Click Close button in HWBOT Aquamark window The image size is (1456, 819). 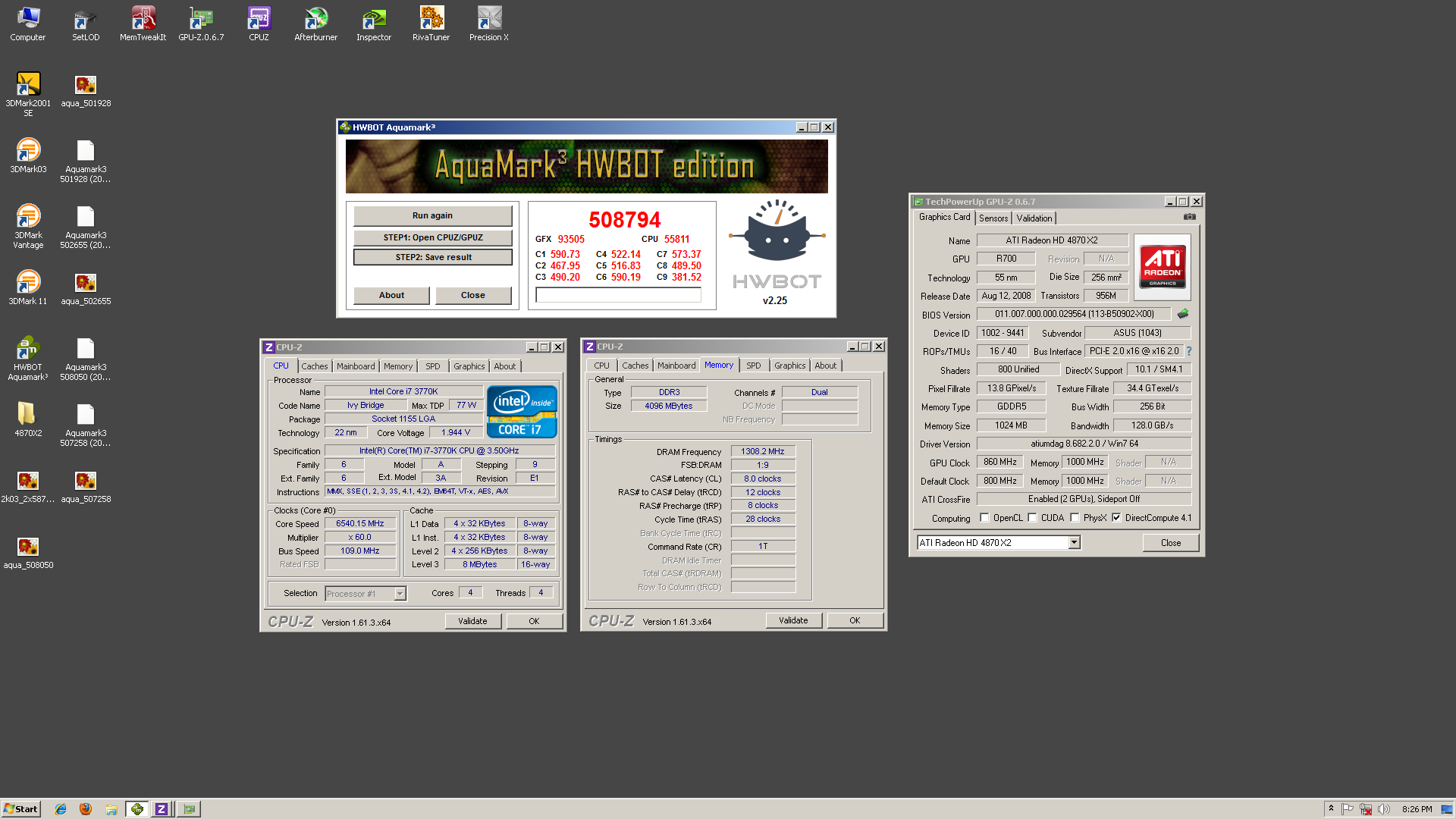pos(473,295)
